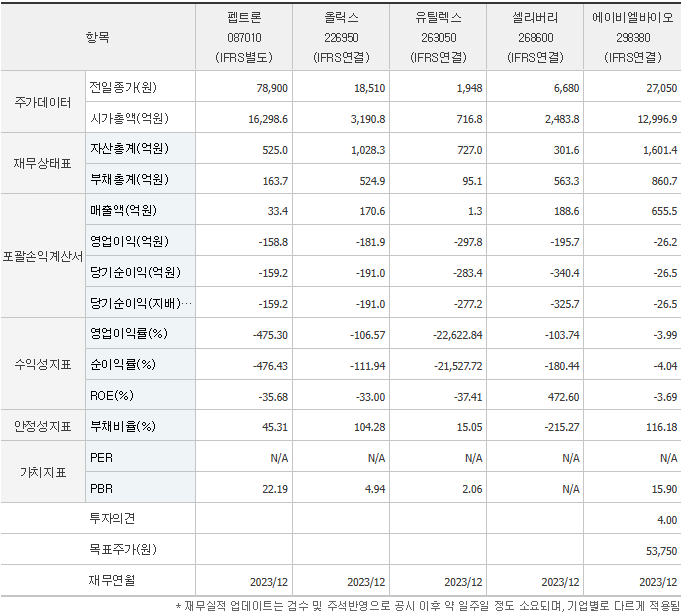Image resolution: width=686 pixels, height=614 pixels.
Task: Select the 투자의견 row label
Action: (x=112, y=519)
